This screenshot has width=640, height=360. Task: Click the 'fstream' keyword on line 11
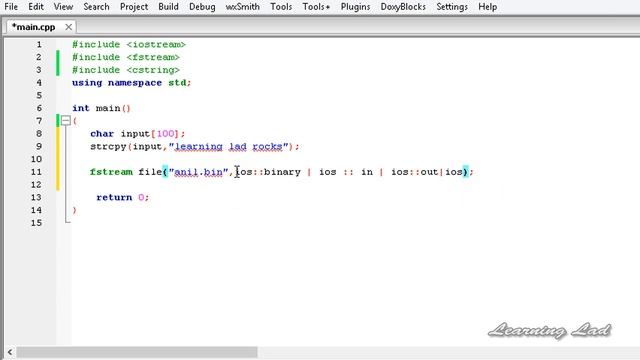[x=111, y=172]
